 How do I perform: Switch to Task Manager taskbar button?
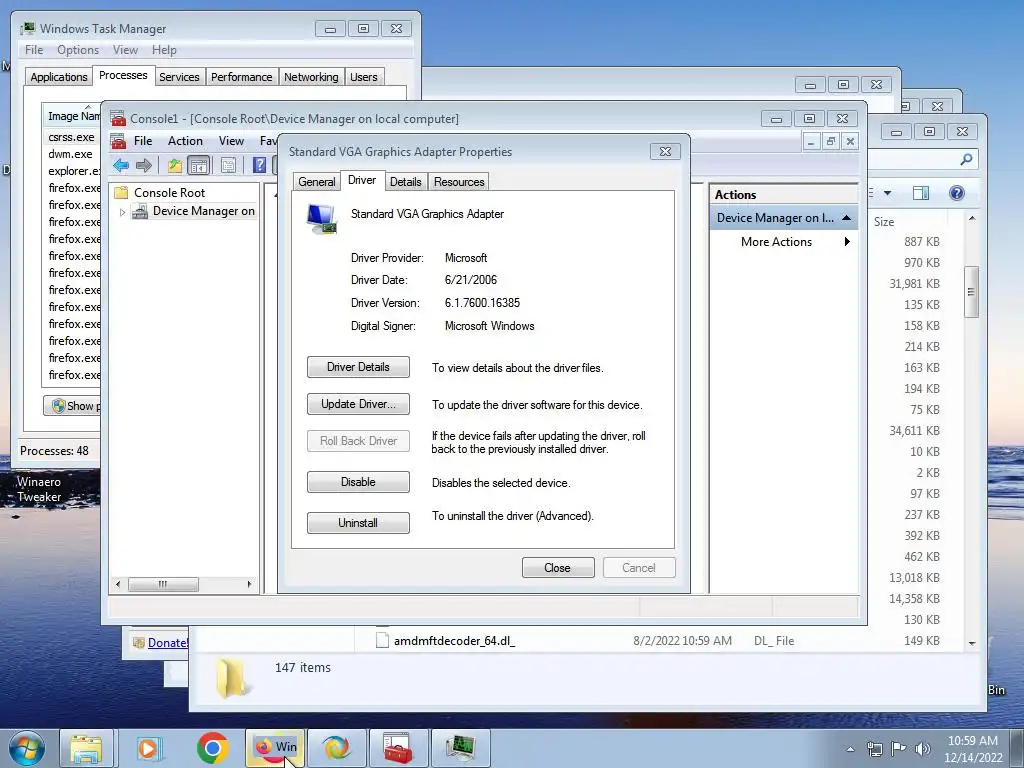coord(460,748)
